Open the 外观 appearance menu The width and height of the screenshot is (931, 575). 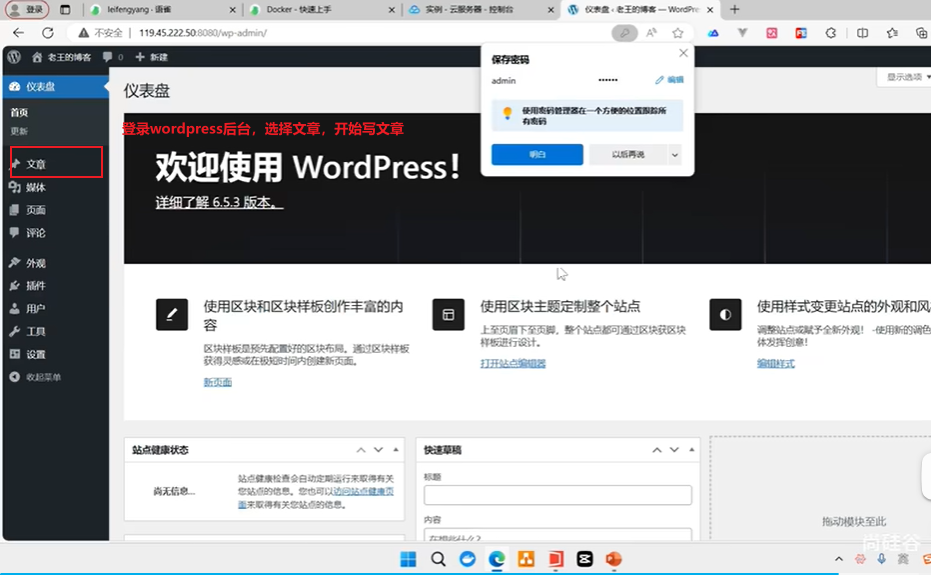56,263
